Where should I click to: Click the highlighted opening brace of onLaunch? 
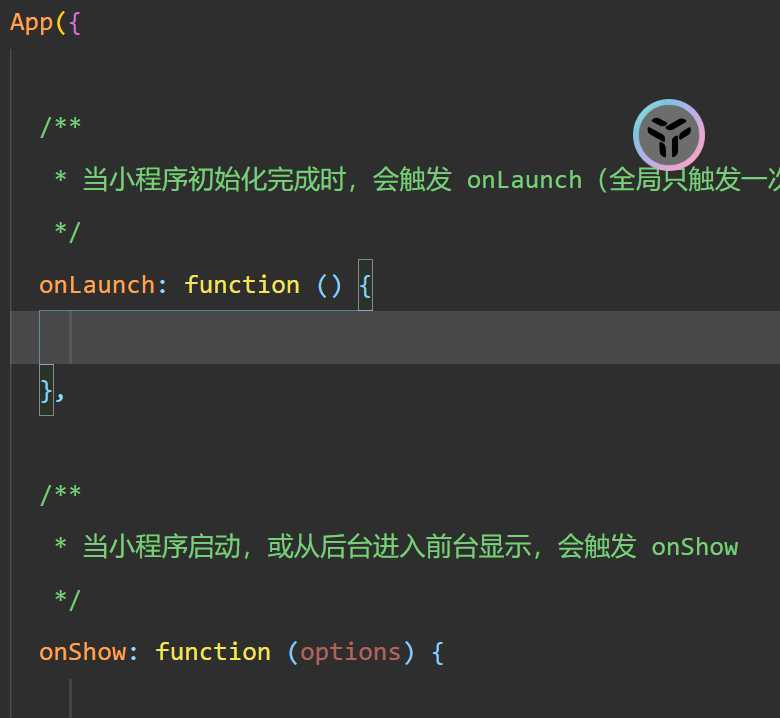pos(365,286)
